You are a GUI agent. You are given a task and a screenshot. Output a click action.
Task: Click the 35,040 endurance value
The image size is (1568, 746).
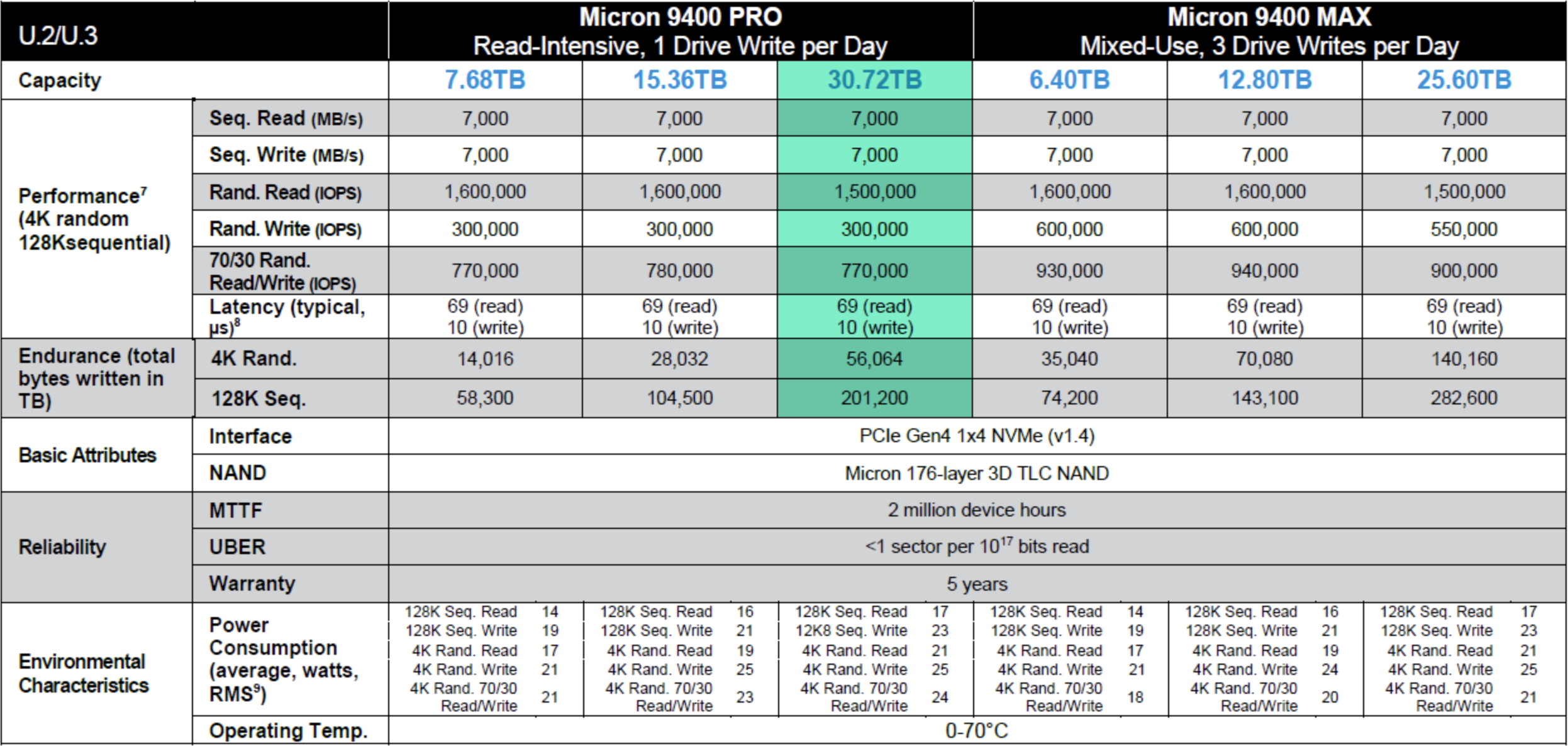[x=1069, y=359]
